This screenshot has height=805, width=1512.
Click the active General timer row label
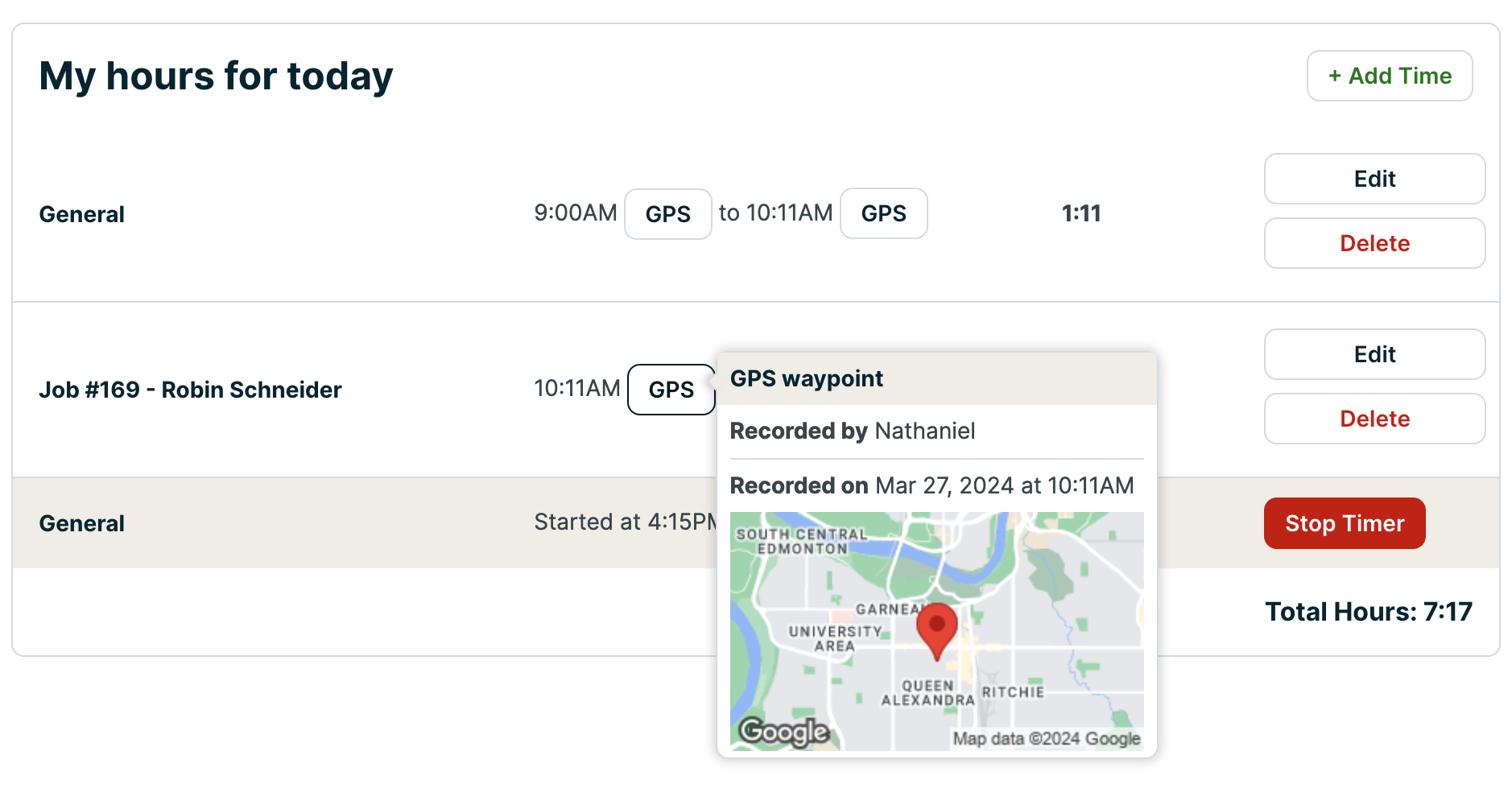82,523
